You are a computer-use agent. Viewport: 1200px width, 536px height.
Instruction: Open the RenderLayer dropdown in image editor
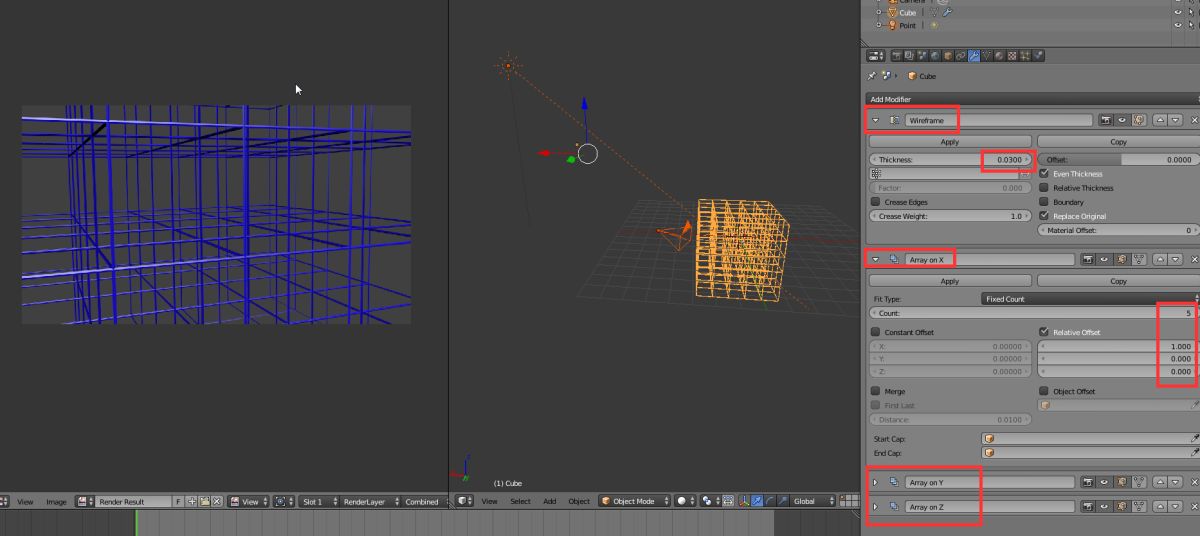coord(368,501)
